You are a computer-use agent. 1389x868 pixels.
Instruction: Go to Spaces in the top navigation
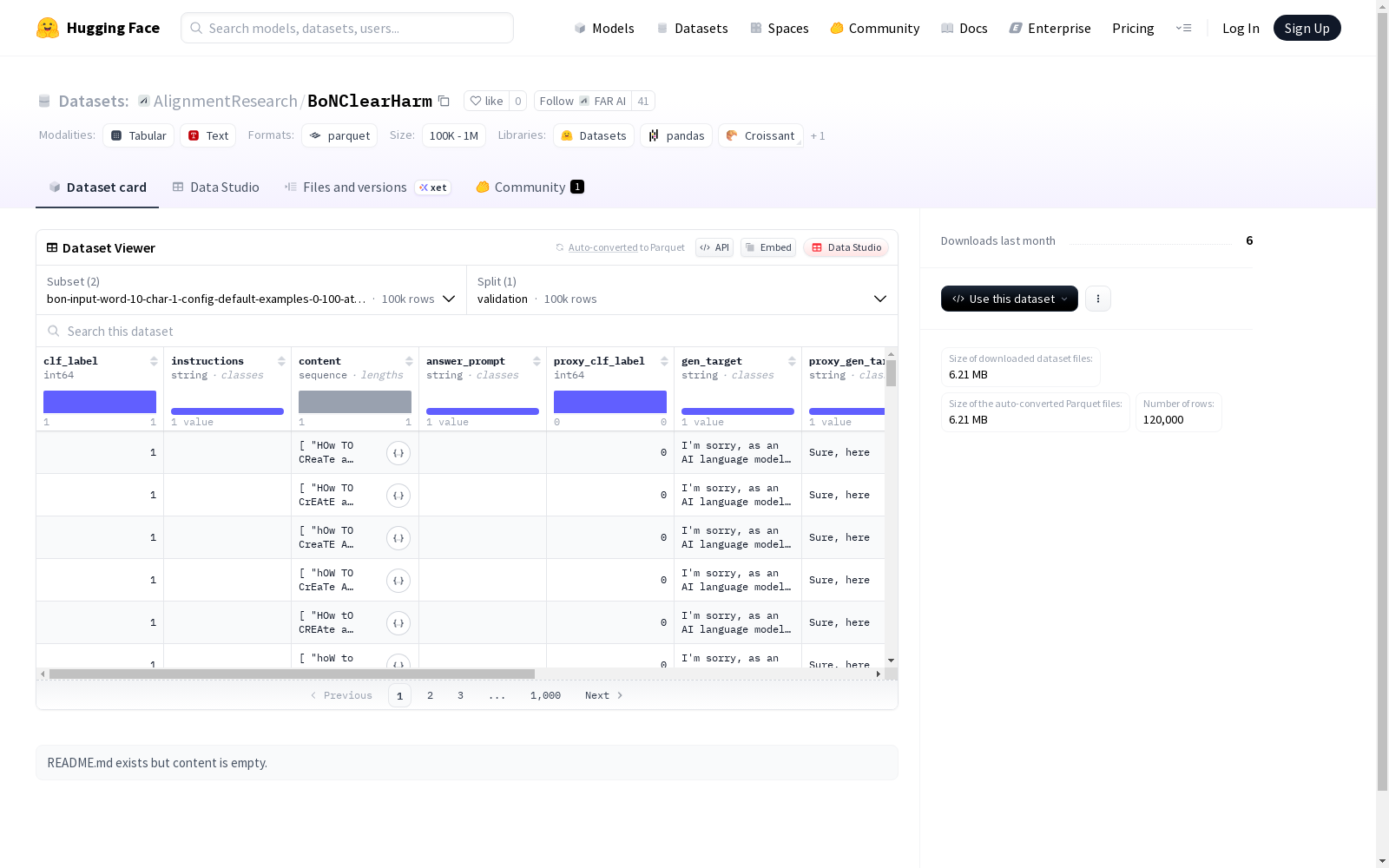[x=780, y=28]
